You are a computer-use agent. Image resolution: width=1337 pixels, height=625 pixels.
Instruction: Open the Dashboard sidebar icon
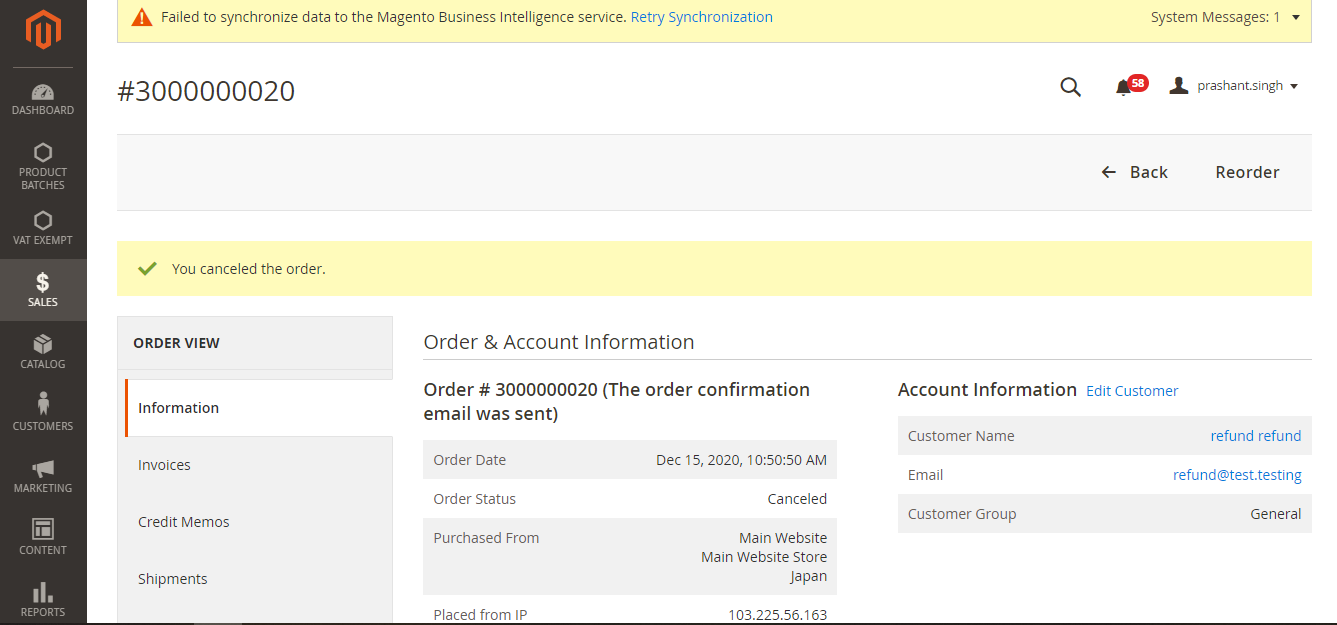tap(43, 99)
